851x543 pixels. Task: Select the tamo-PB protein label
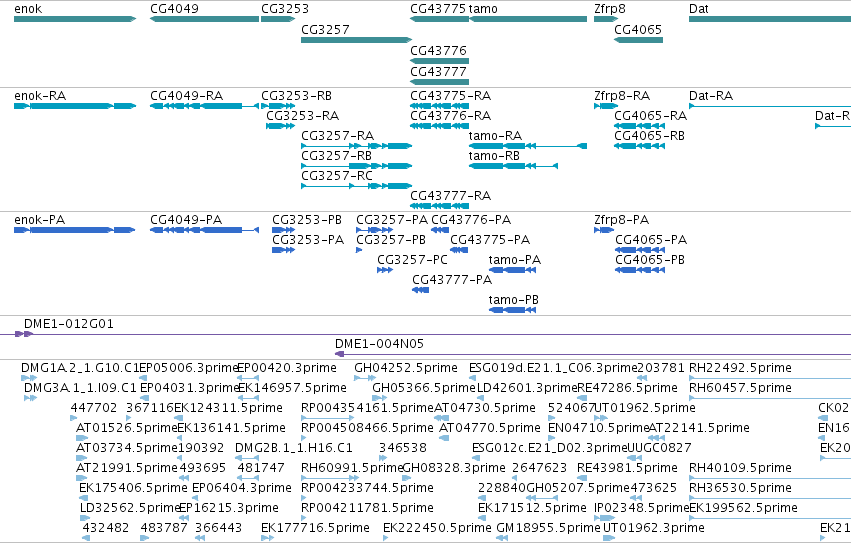click(513, 300)
